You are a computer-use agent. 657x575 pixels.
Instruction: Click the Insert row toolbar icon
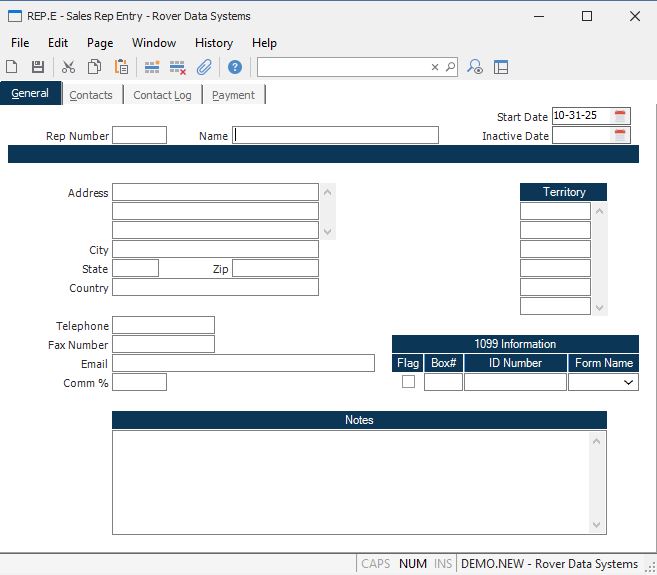point(152,67)
